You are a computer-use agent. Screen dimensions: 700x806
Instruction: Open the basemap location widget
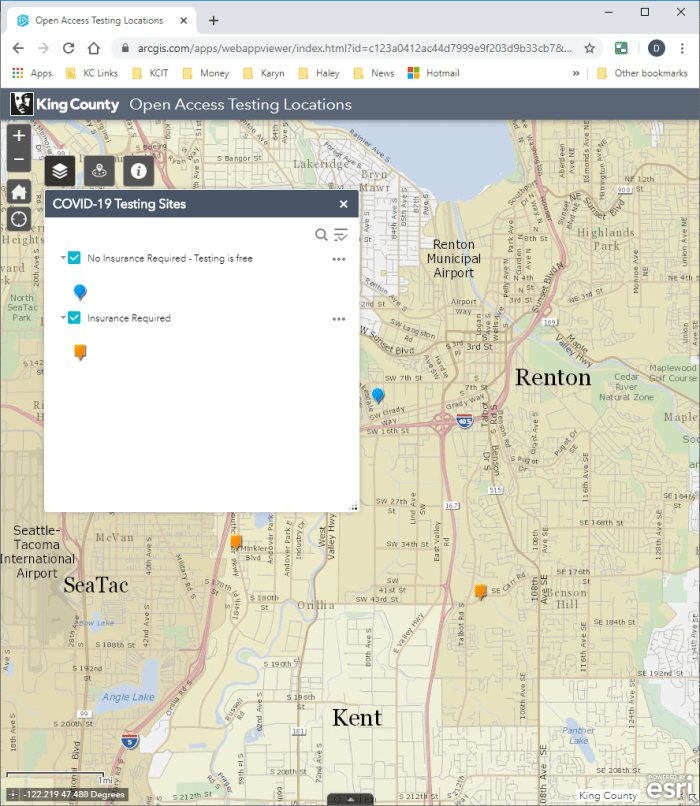coord(99,171)
